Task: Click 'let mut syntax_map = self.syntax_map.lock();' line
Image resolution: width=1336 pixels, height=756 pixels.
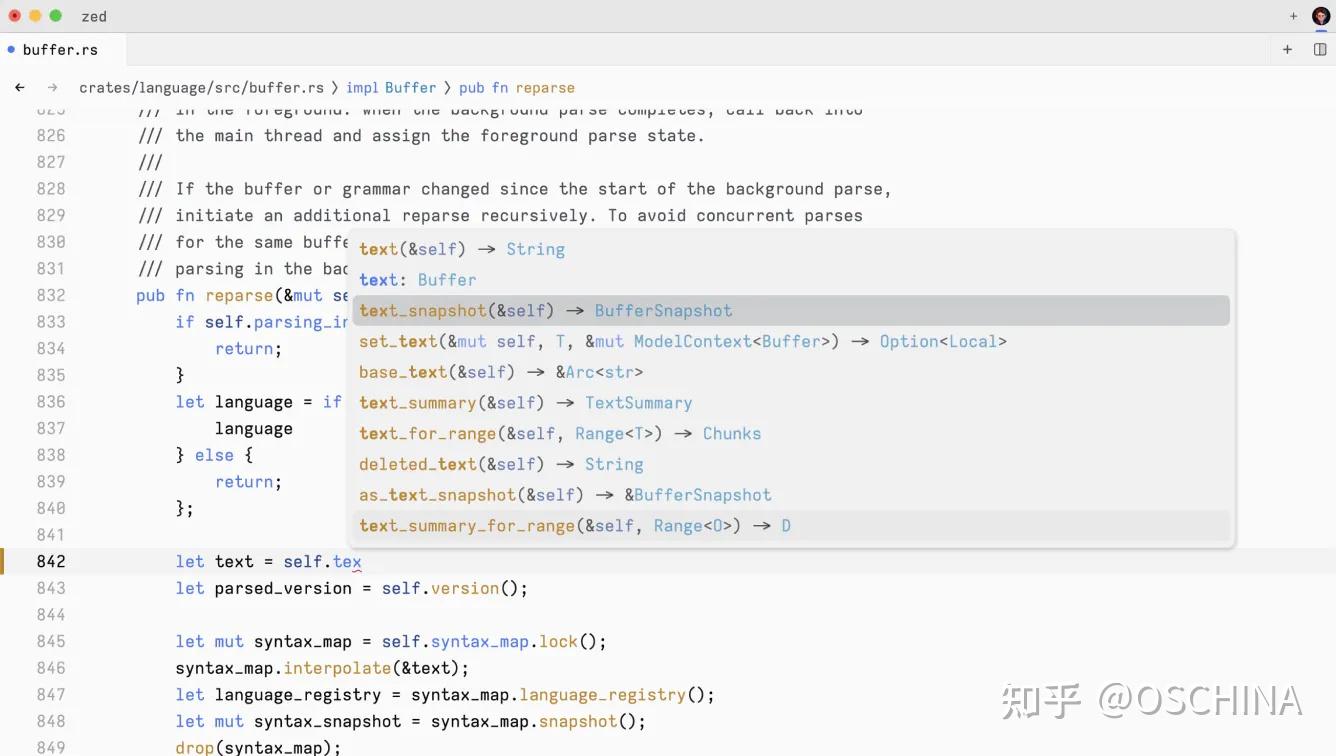Action: (x=391, y=641)
